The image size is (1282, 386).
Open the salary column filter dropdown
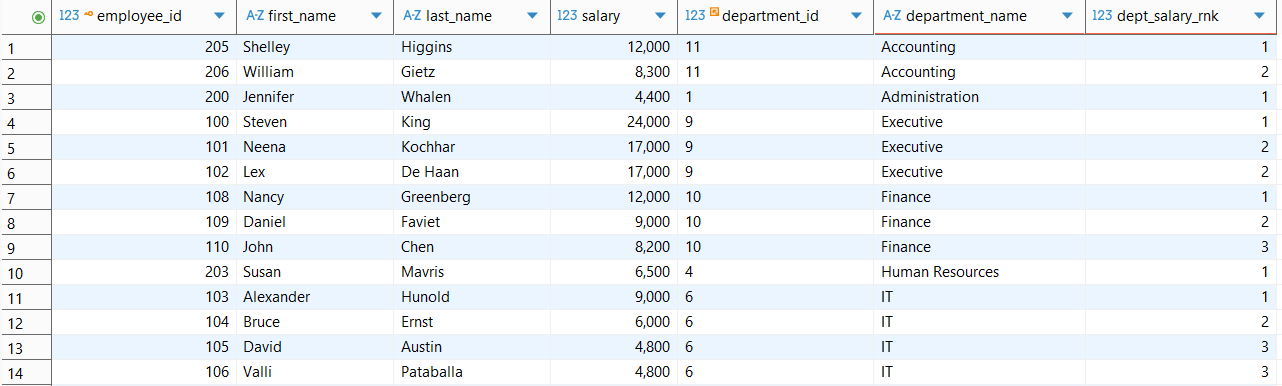coord(660,17)
